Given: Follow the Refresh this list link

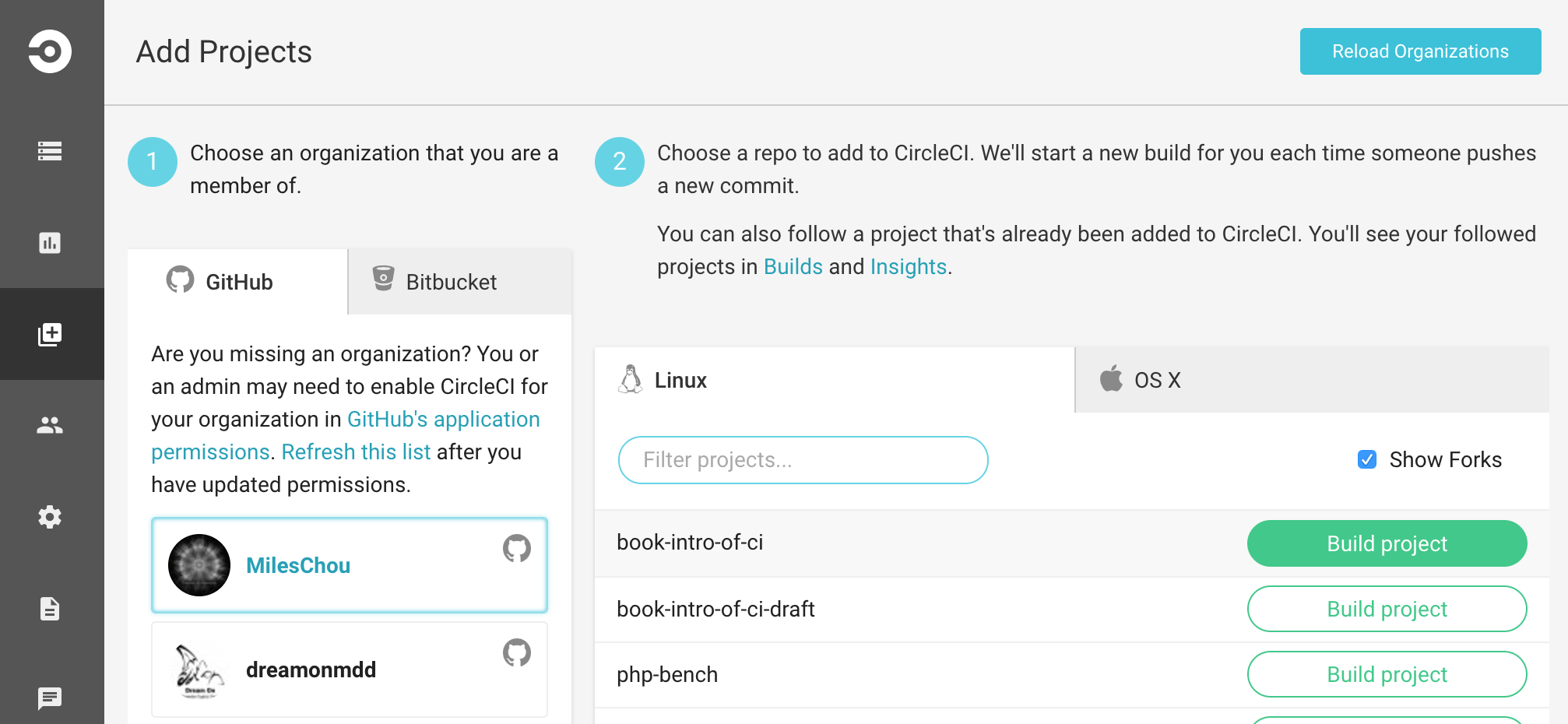Looking at the screenshot, I should (356, 452).
